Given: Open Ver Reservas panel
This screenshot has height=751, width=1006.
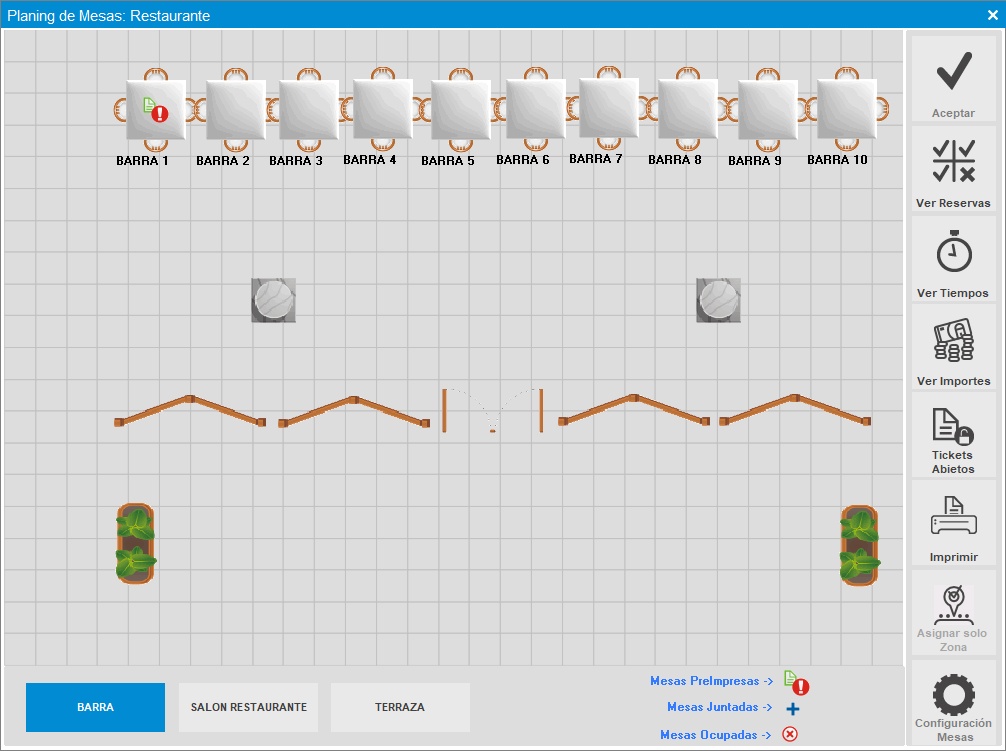Looking at the screenshot, I should click(x=953, y=162).
